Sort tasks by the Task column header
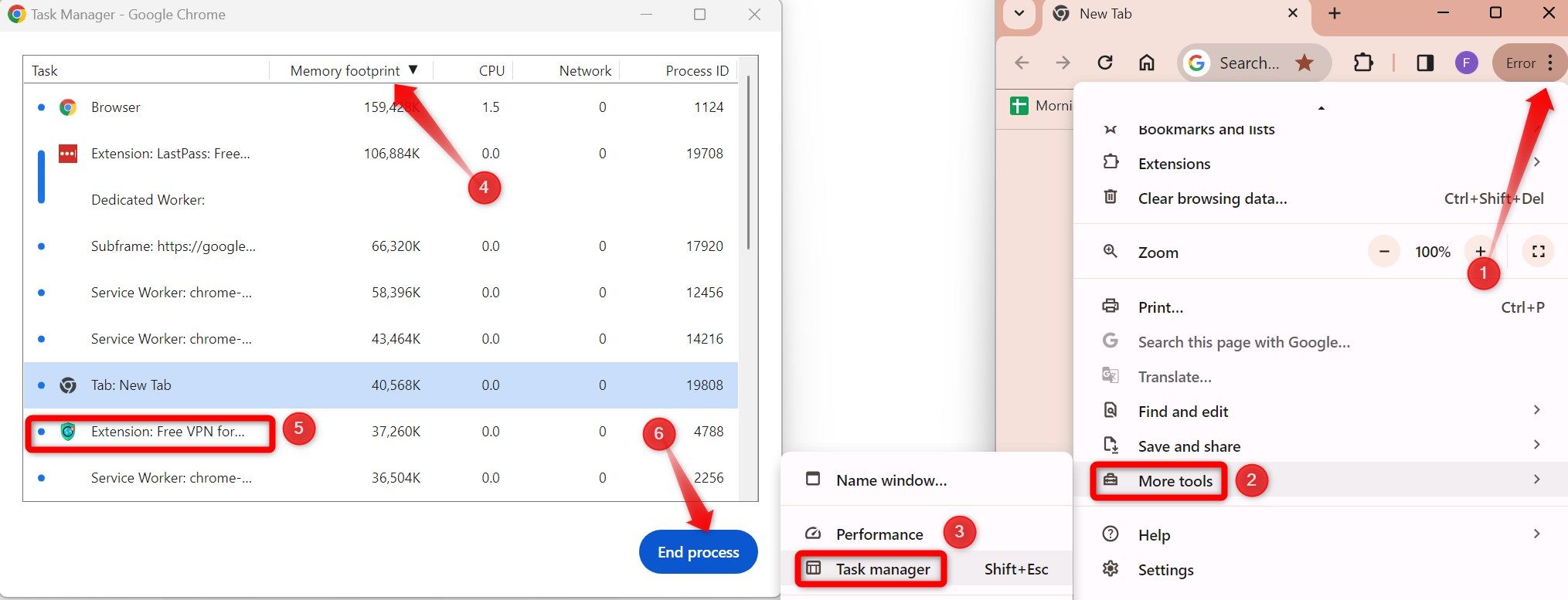Viewport: 1568px width, 600px height. pyautogui.click(x=146, y=70)
